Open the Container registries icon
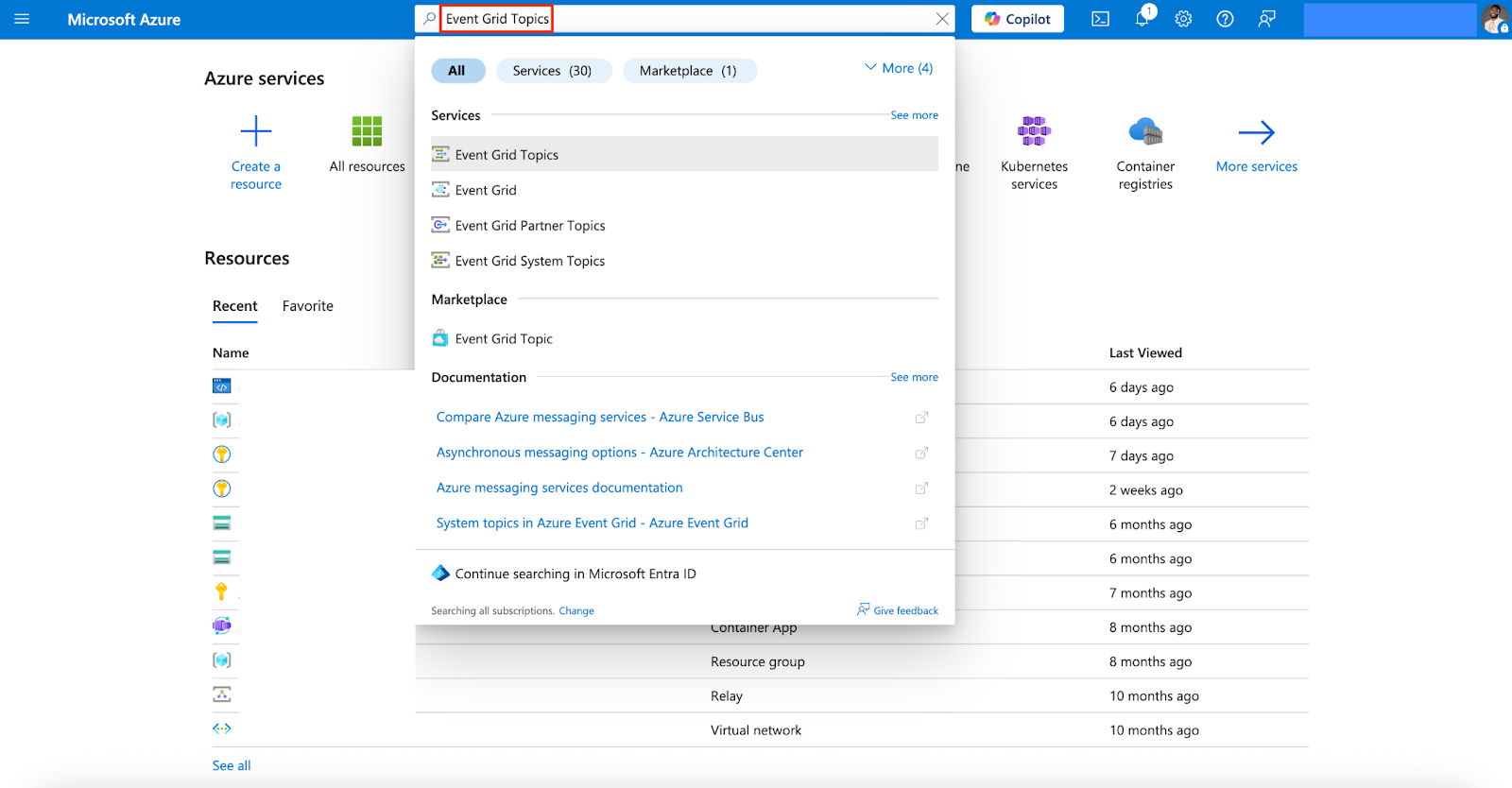Image resolution: width=1512 pixels, height=788 pixels. (x=1145, y=131)
